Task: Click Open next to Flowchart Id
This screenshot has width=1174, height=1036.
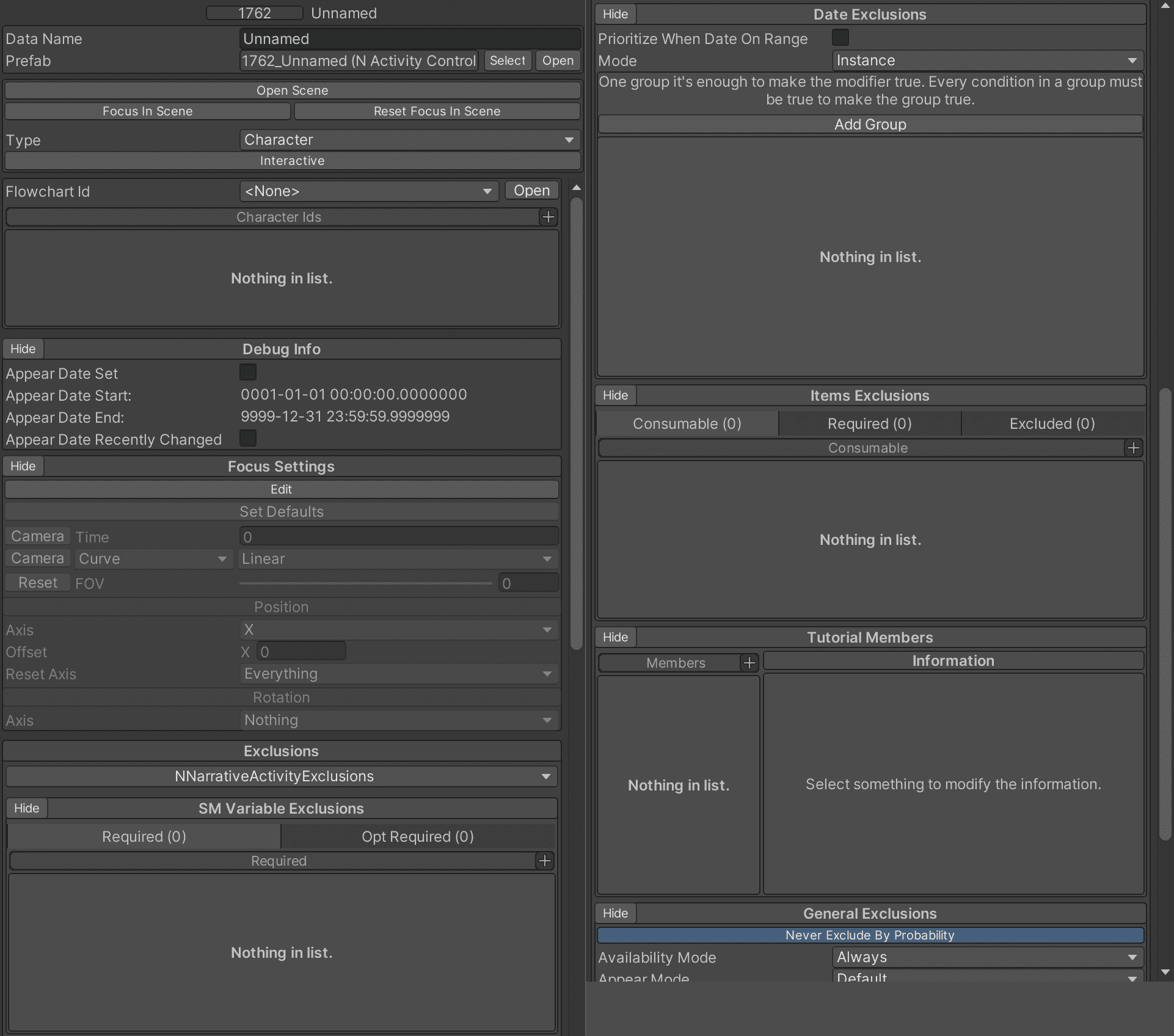Action: click(x=531, y=191)
